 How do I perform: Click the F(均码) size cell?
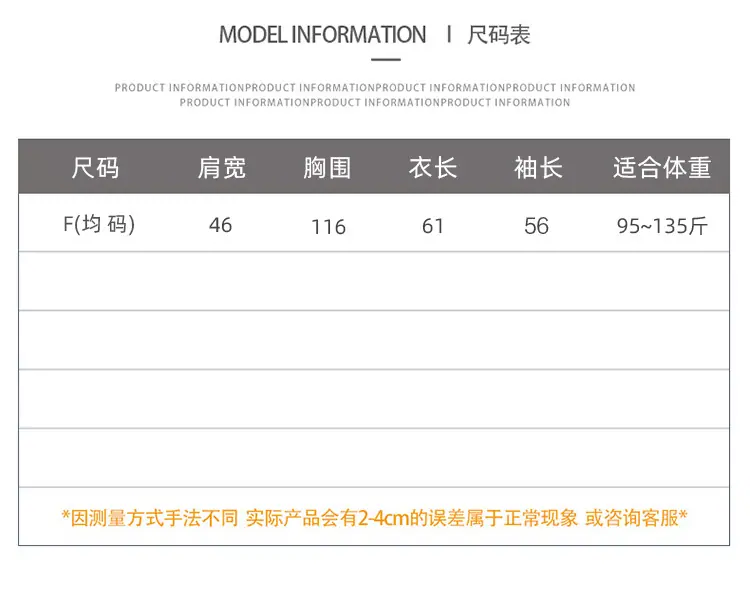click(99, 224)
